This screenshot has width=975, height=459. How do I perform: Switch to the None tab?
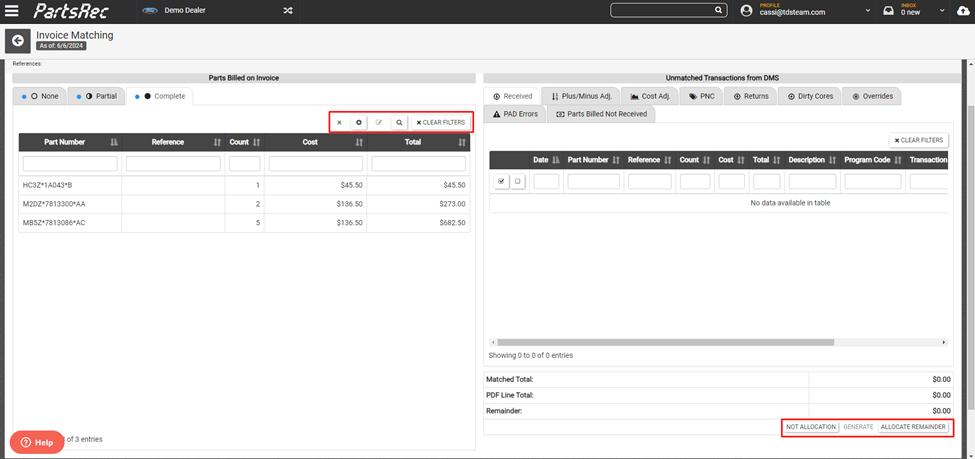coord(39,96)
